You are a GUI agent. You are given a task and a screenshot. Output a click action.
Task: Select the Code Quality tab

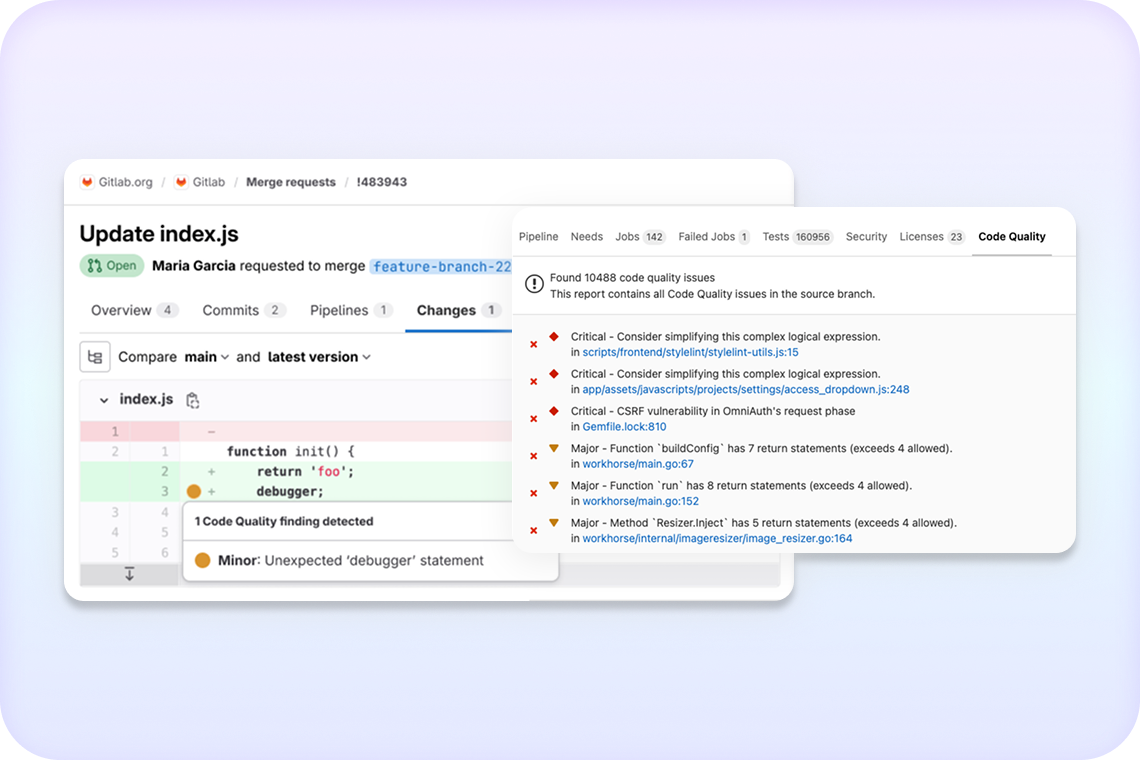[1012, 236]
